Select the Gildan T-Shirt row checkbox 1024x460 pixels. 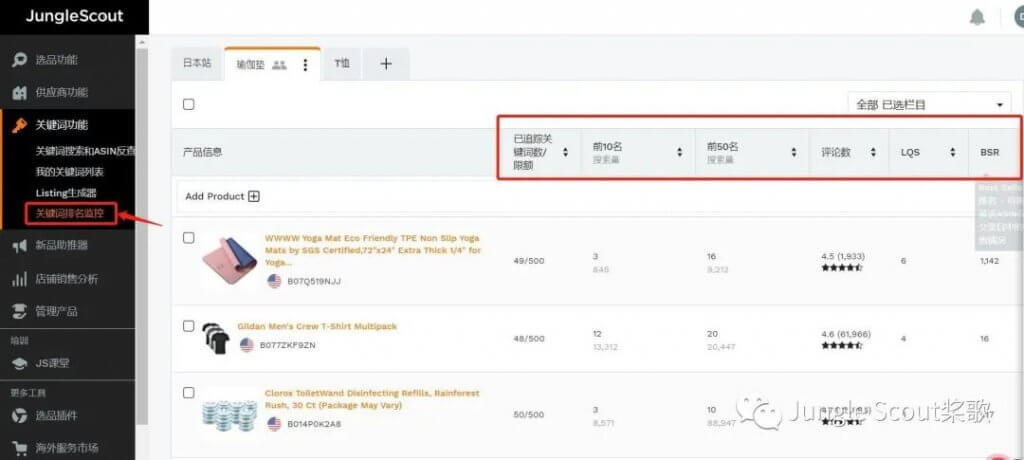click(189, 326)
